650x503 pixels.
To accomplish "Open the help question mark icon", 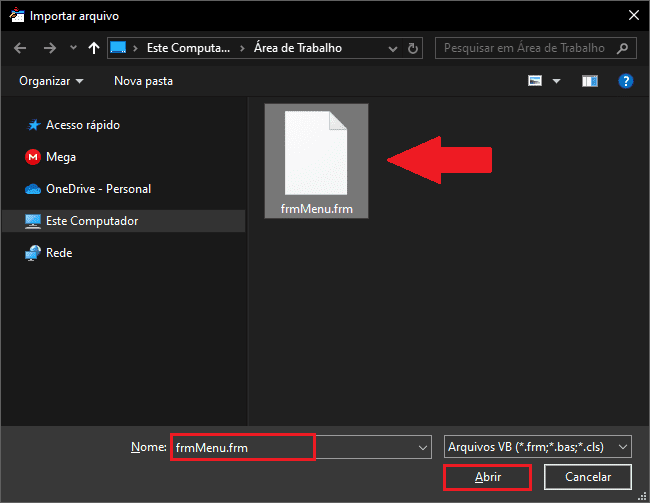I will coord(625,80).
